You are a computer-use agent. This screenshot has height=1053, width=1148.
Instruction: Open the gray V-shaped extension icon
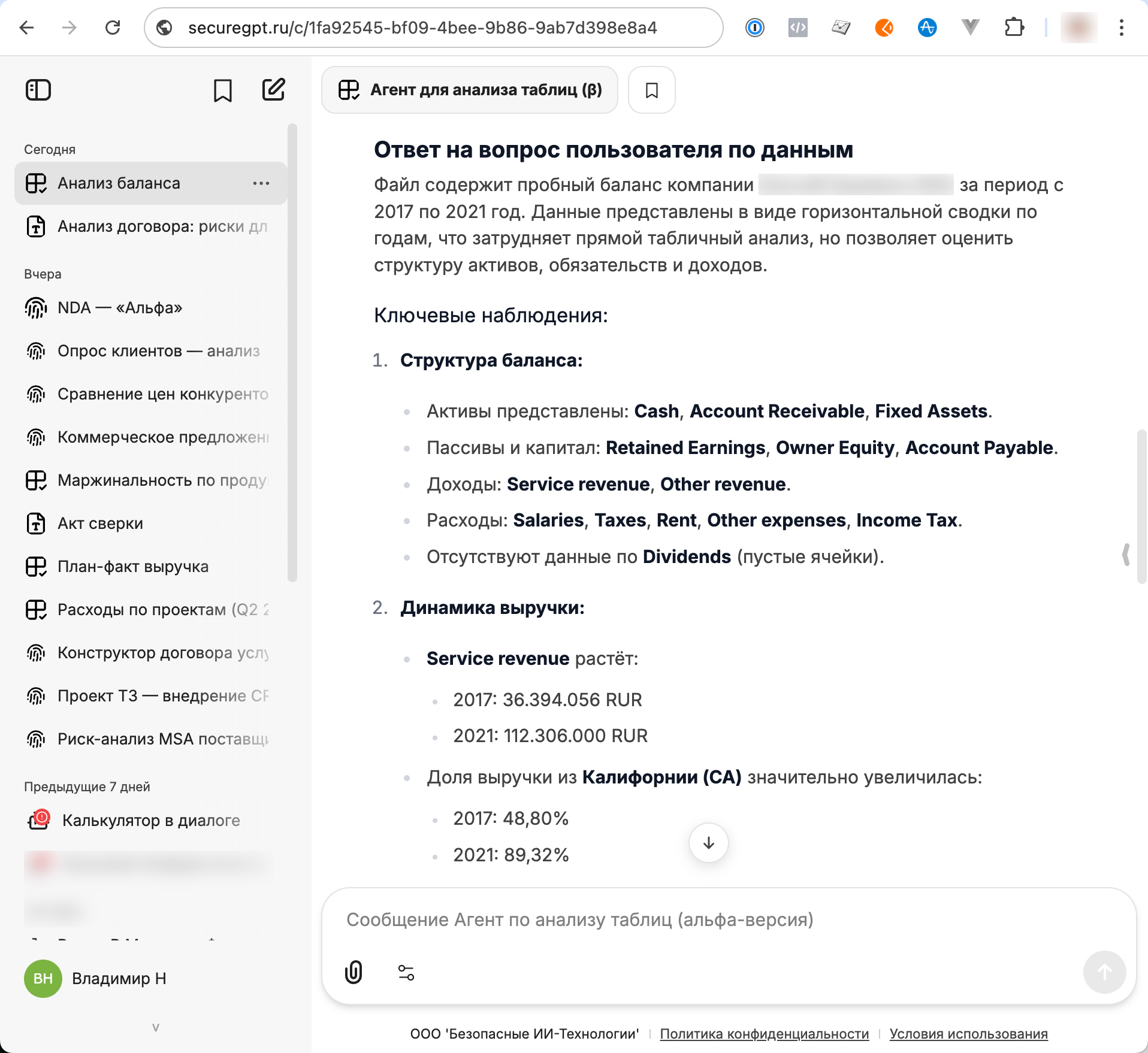pyautogui.click(x=970, y=28)
